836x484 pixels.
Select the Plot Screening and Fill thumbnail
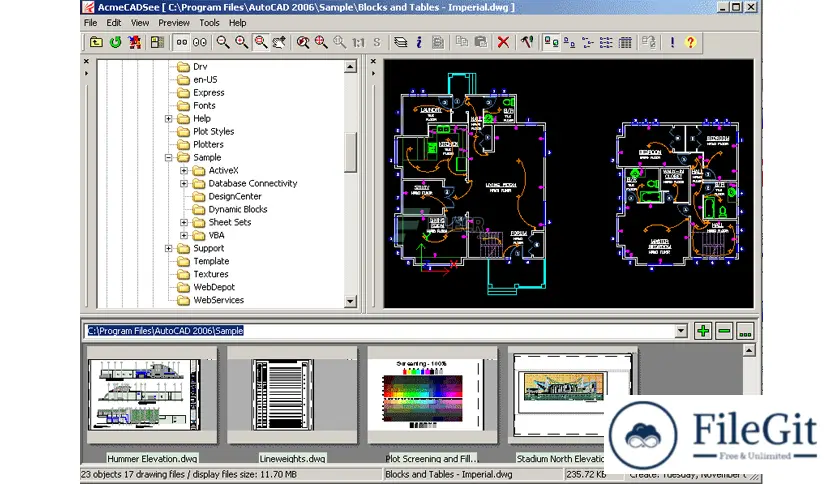click(x=432, y=394)
